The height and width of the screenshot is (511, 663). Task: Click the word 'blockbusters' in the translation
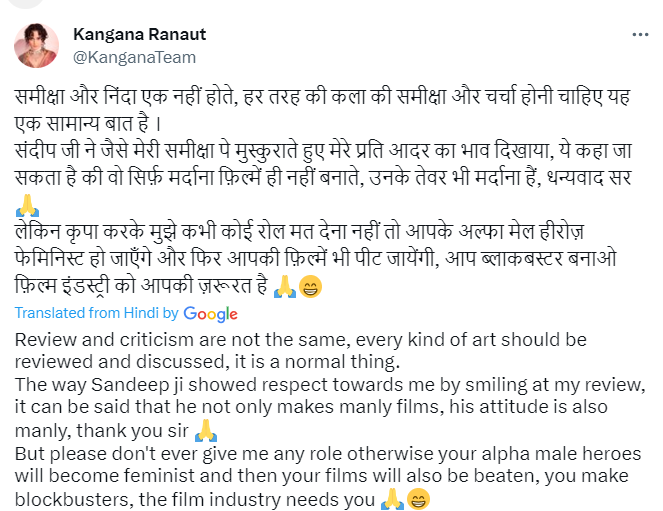tap(67, 500)
